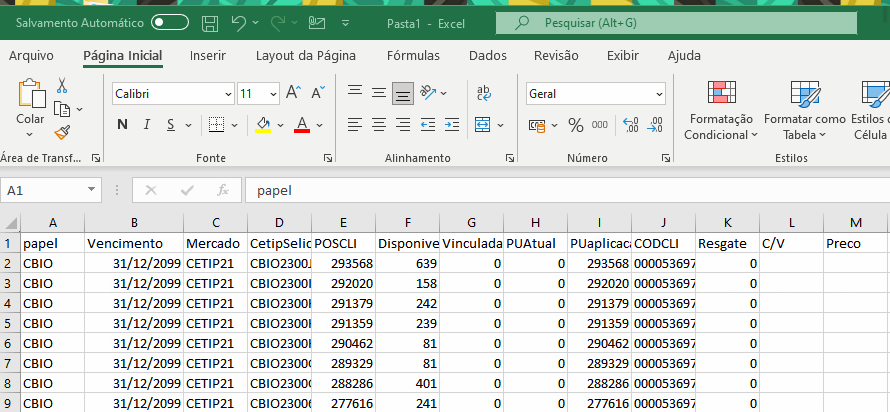Expand the Colar paste options arrow

click(30, 134)
